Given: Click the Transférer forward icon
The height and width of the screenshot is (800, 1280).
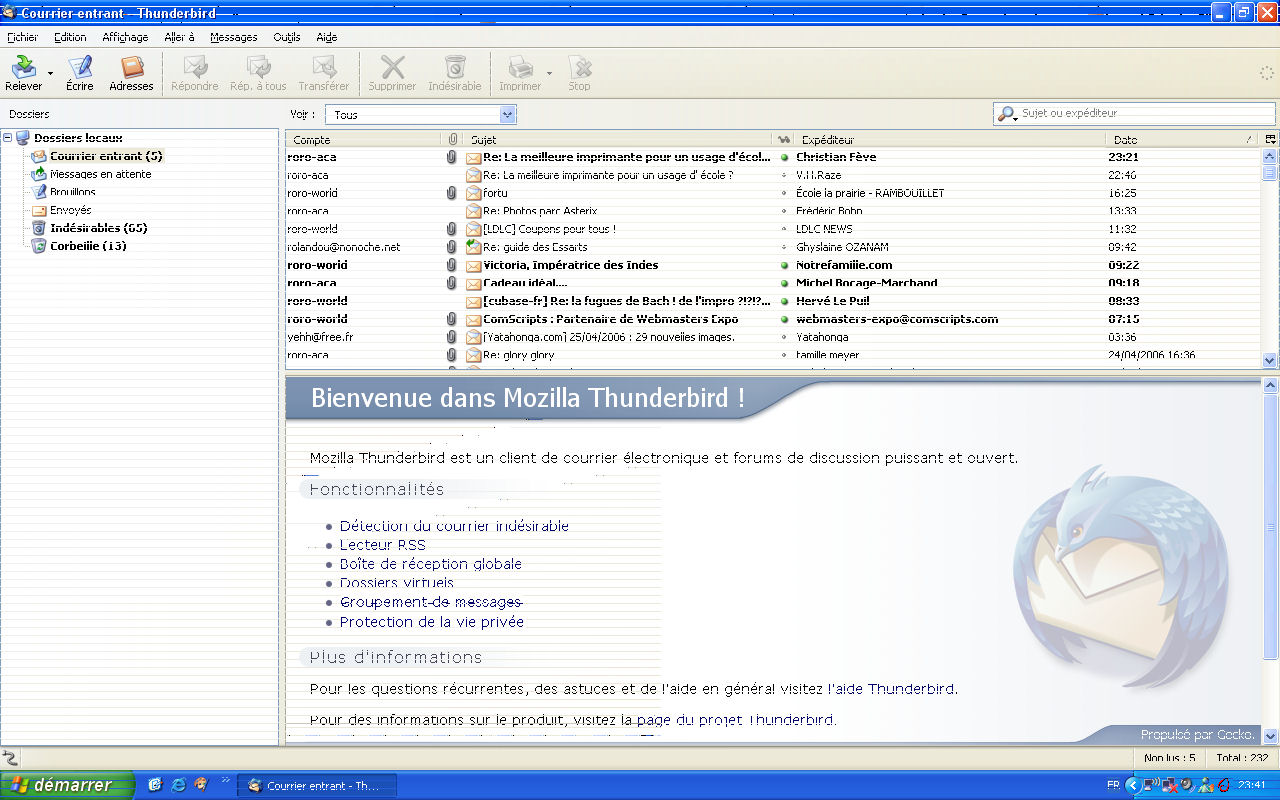Looking at the screenshot, I should (323, 68).
